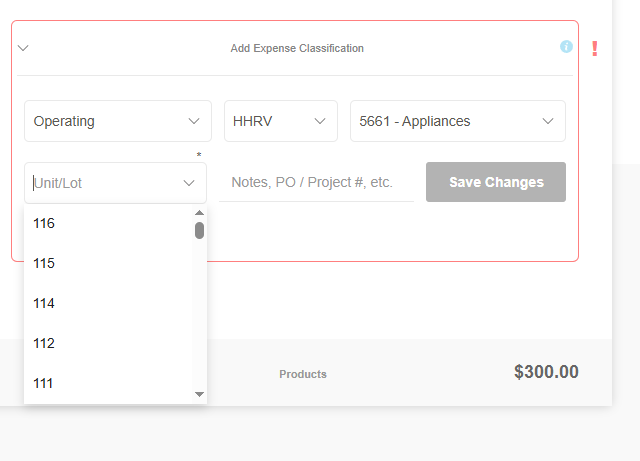Click the Unit/Lot dropdown chevron arrow
Viewport: 640px width, 461px height.
pos(189,183)
